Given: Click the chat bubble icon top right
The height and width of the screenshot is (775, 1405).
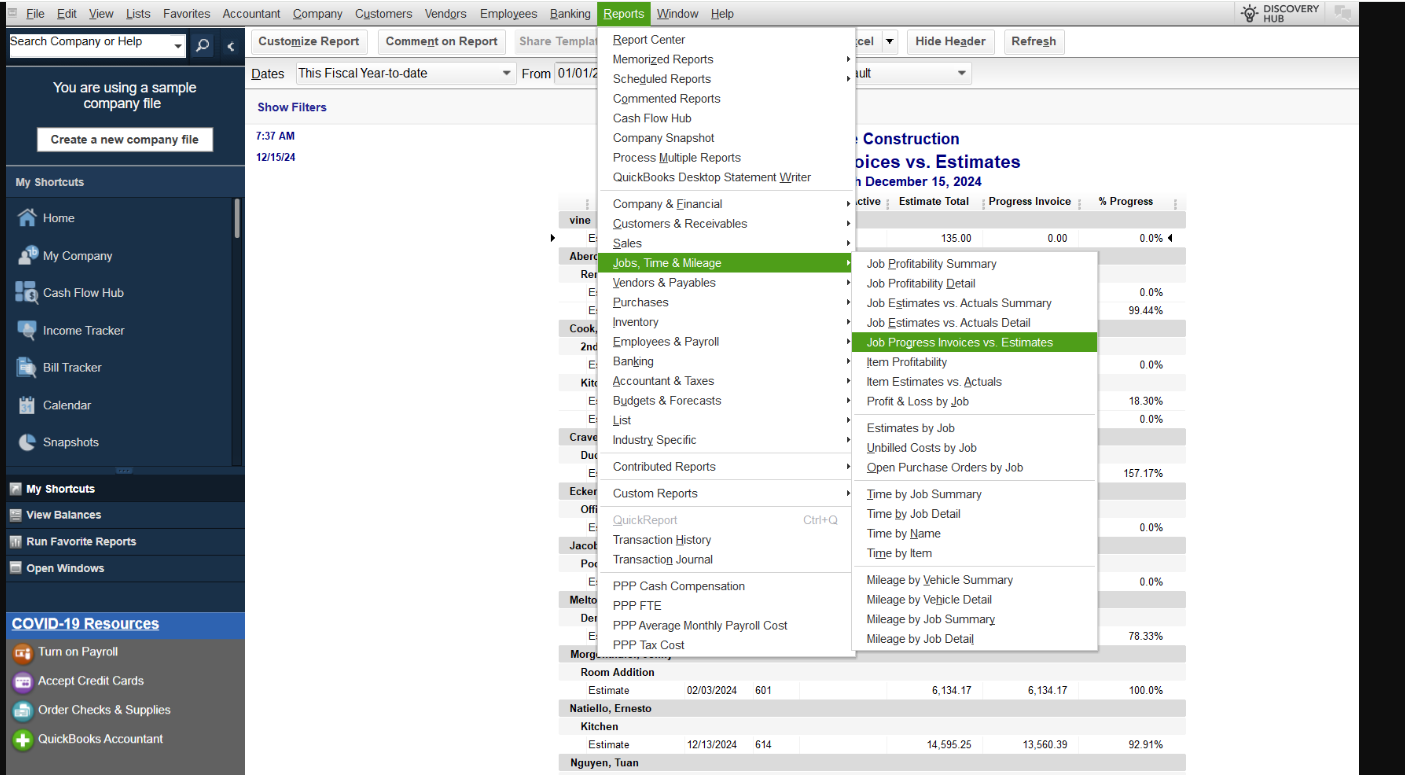Looking at the screenshot, I should tap(1343, 13).
